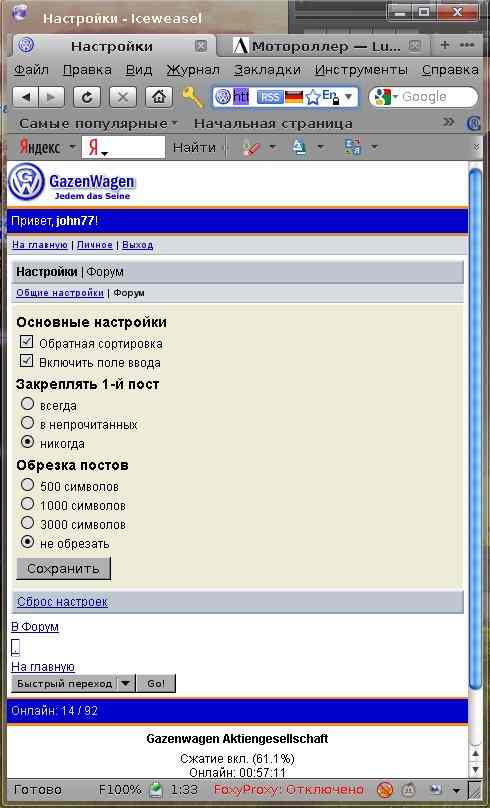Select the всегда radio option
The width and height of the screenshot is (490, 808).
tap(27, 404)
